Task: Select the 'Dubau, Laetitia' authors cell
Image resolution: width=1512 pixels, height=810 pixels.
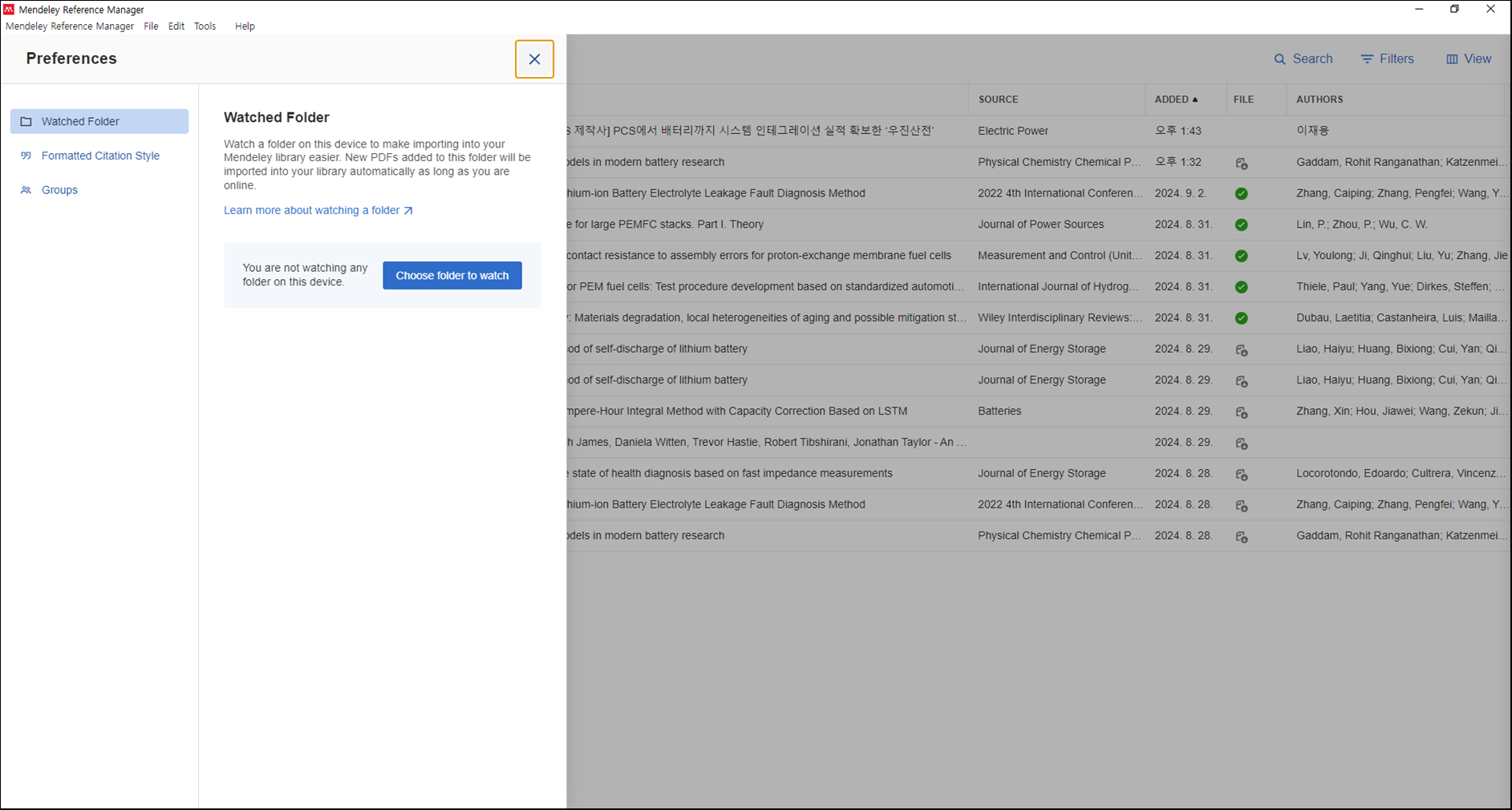Action: click(1401, 318)
